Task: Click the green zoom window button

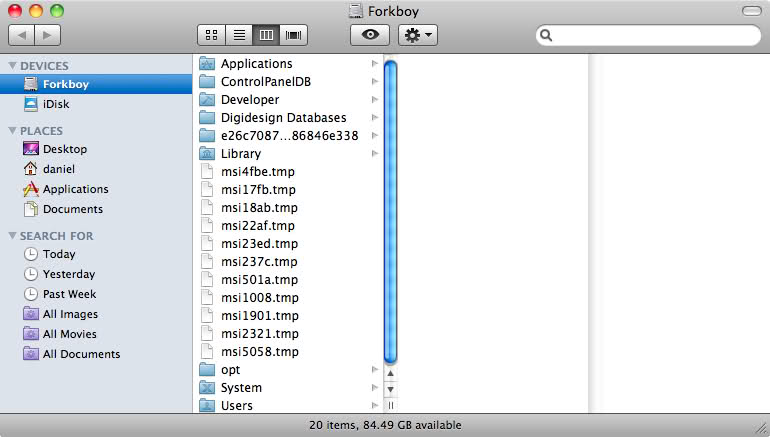Action: 57,11
